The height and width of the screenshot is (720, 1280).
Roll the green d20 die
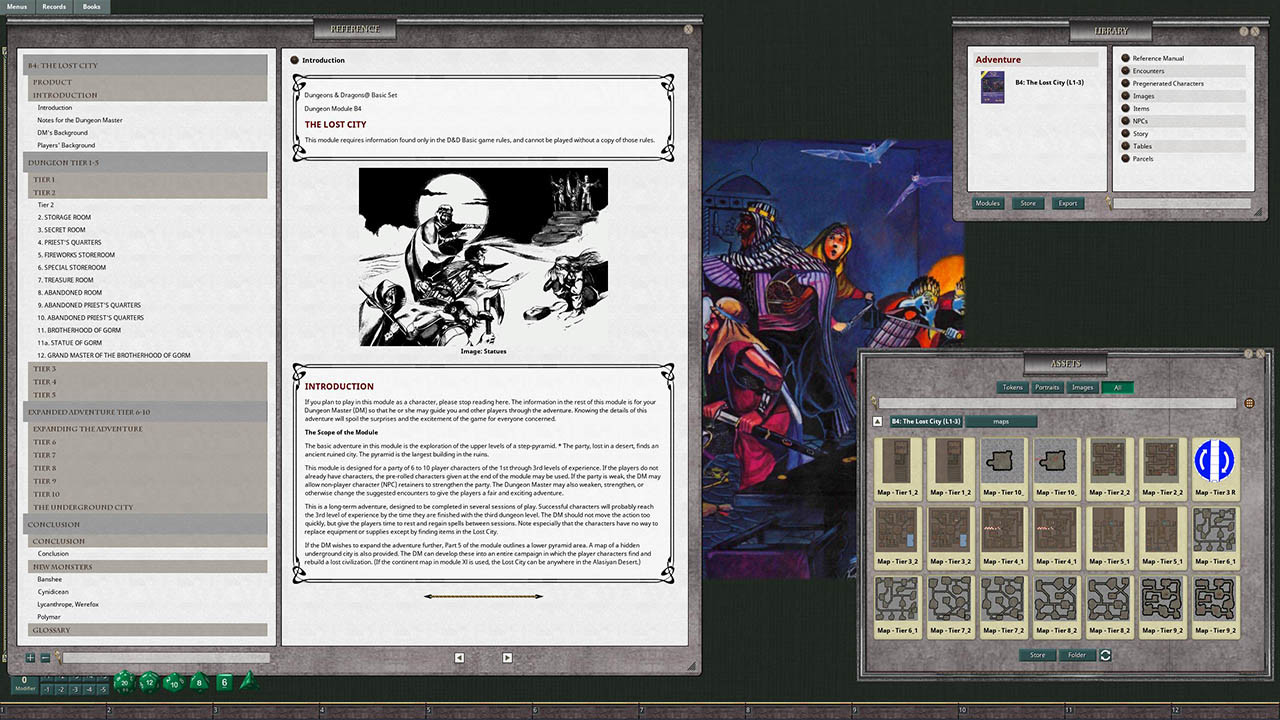click(124, 682)
